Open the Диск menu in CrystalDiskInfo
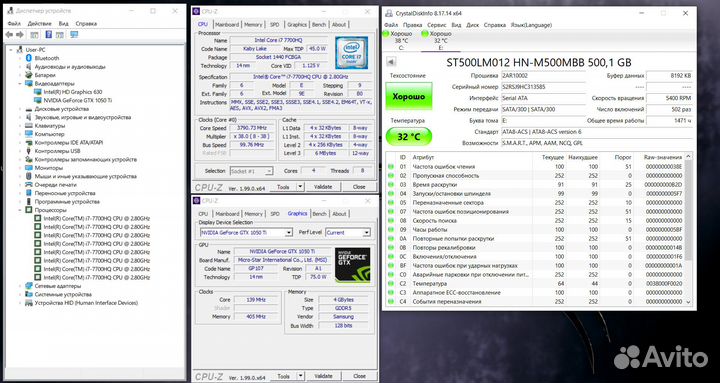The height and width of the screenshot is (383, 720). (x=472, y=25)
